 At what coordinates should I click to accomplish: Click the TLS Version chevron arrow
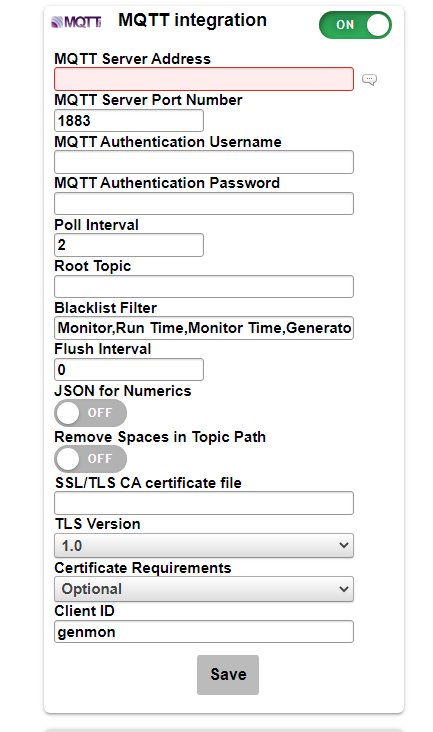click(x=343, y=545)
